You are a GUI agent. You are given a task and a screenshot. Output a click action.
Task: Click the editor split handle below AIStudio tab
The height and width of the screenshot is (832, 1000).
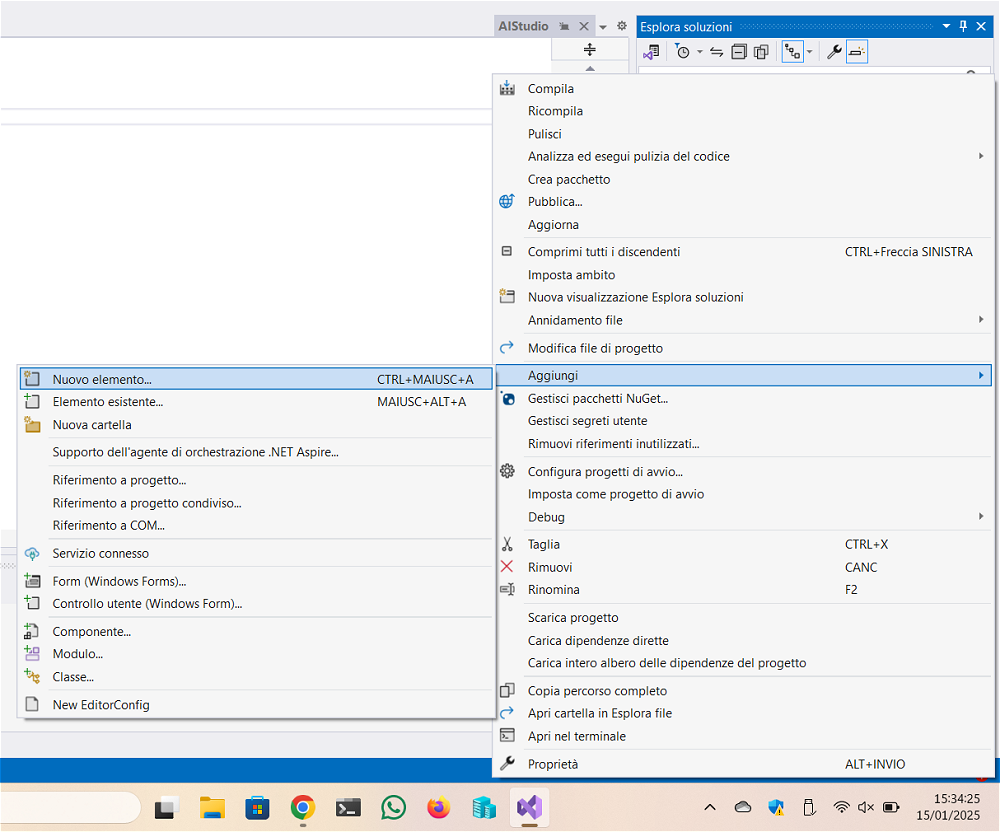point(590,50)
